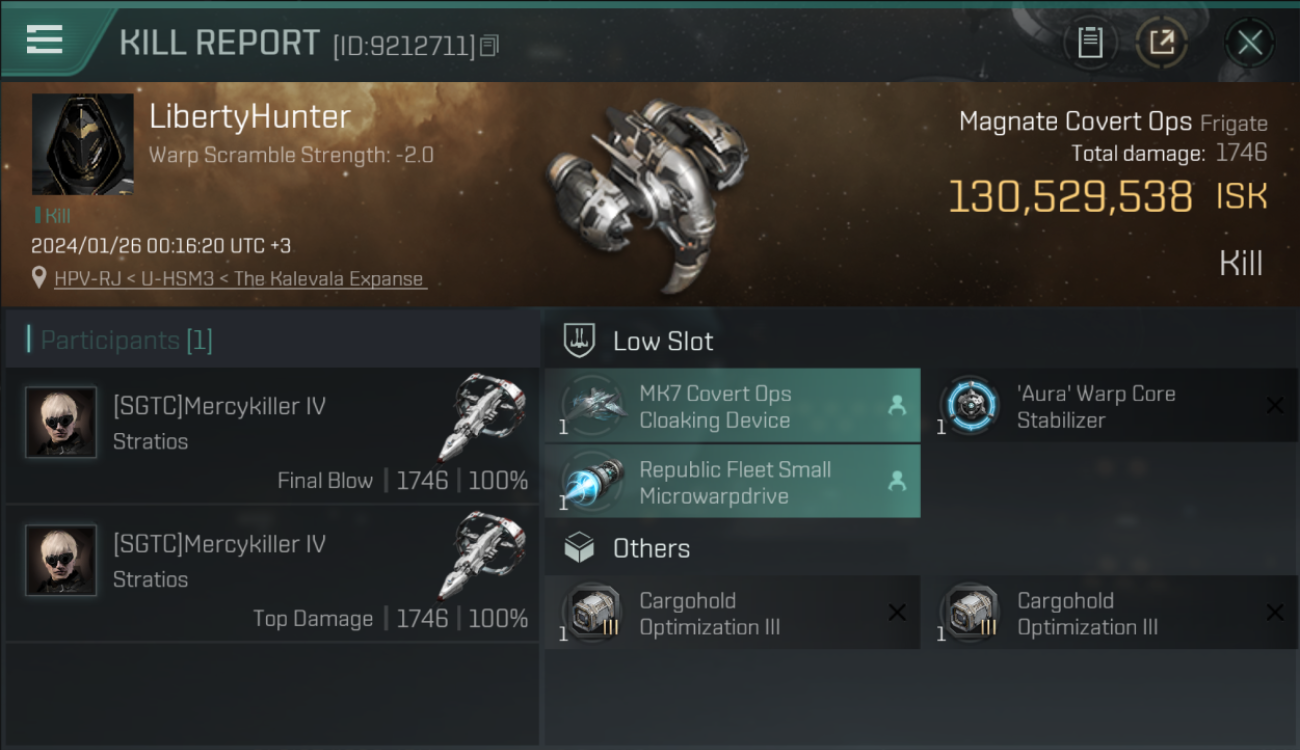1300x750 pixels.
Task: Select the MK7 Covert Ops Cloaking Device
Action: pyautogui.click(x=732, y=406)
